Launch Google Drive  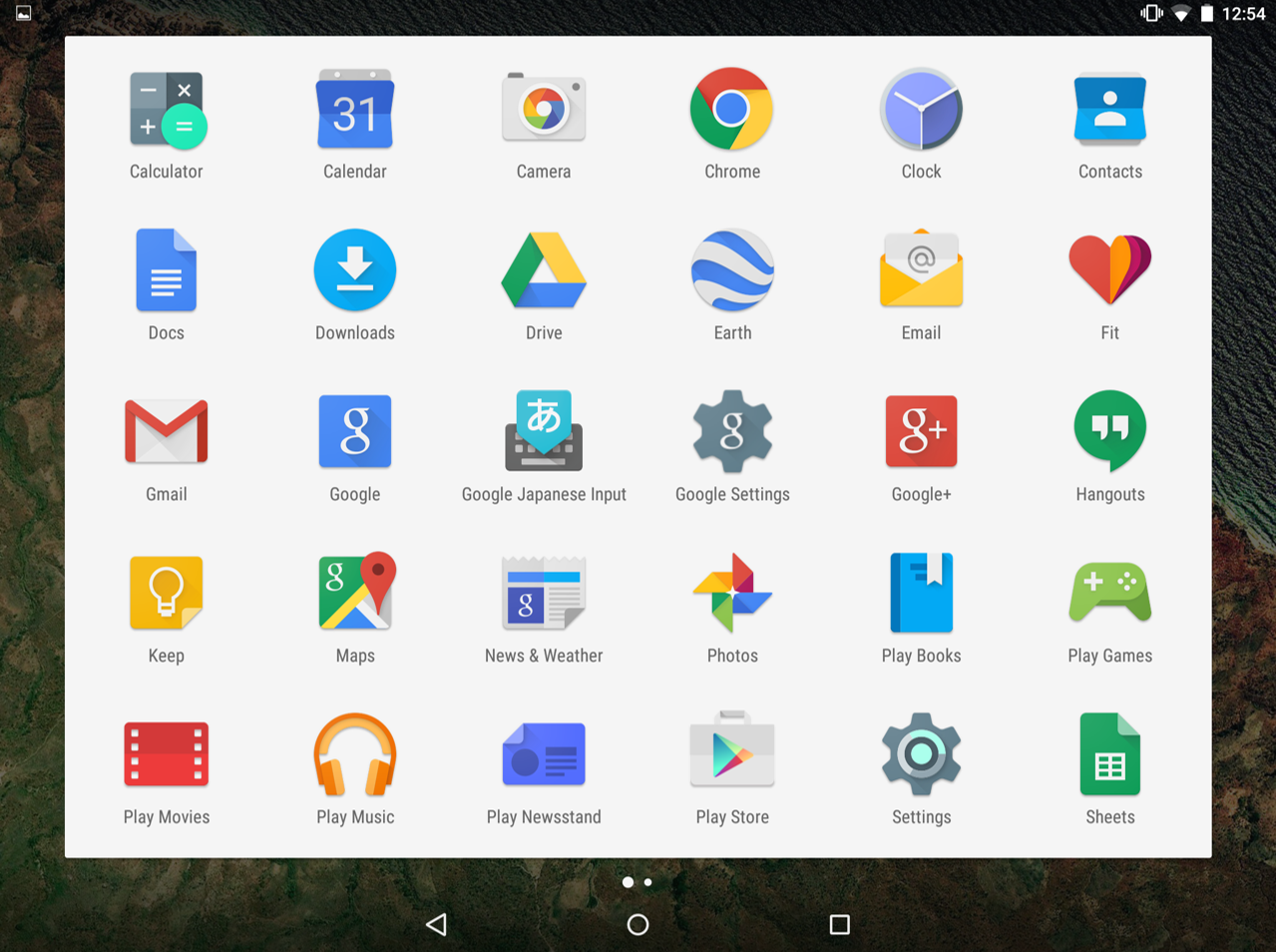tap(544, 270)
